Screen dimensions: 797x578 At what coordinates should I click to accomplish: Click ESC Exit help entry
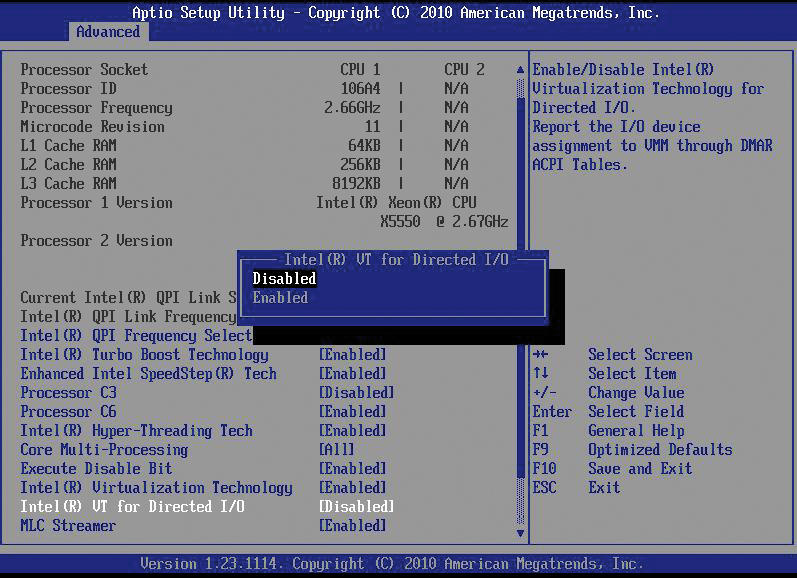click(576, 488)
